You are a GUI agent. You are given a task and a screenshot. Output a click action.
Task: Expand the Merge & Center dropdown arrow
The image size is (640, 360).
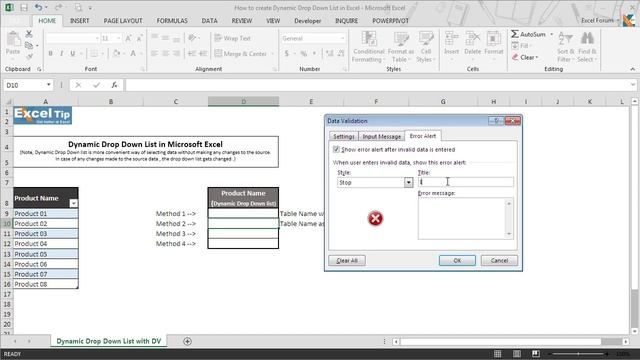pos(272,53)
